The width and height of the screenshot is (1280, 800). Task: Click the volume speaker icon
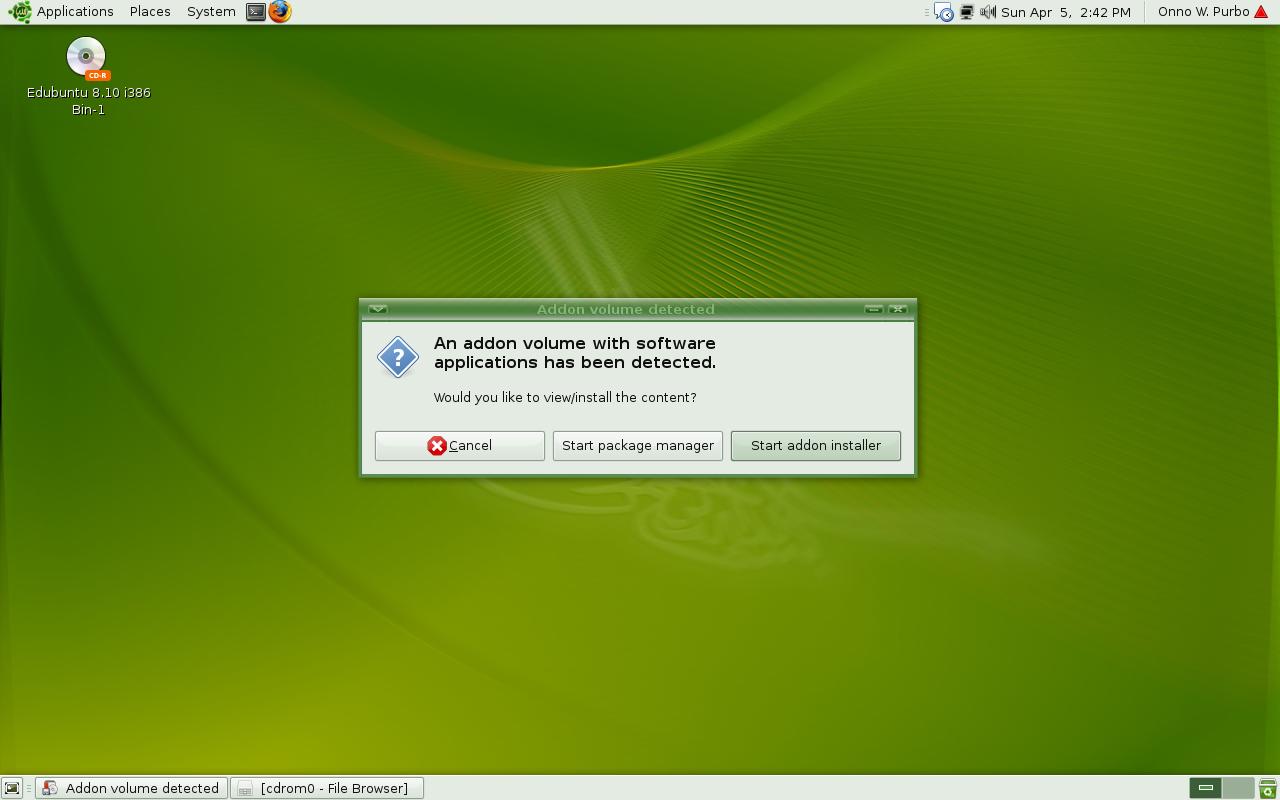pos(988,12)
